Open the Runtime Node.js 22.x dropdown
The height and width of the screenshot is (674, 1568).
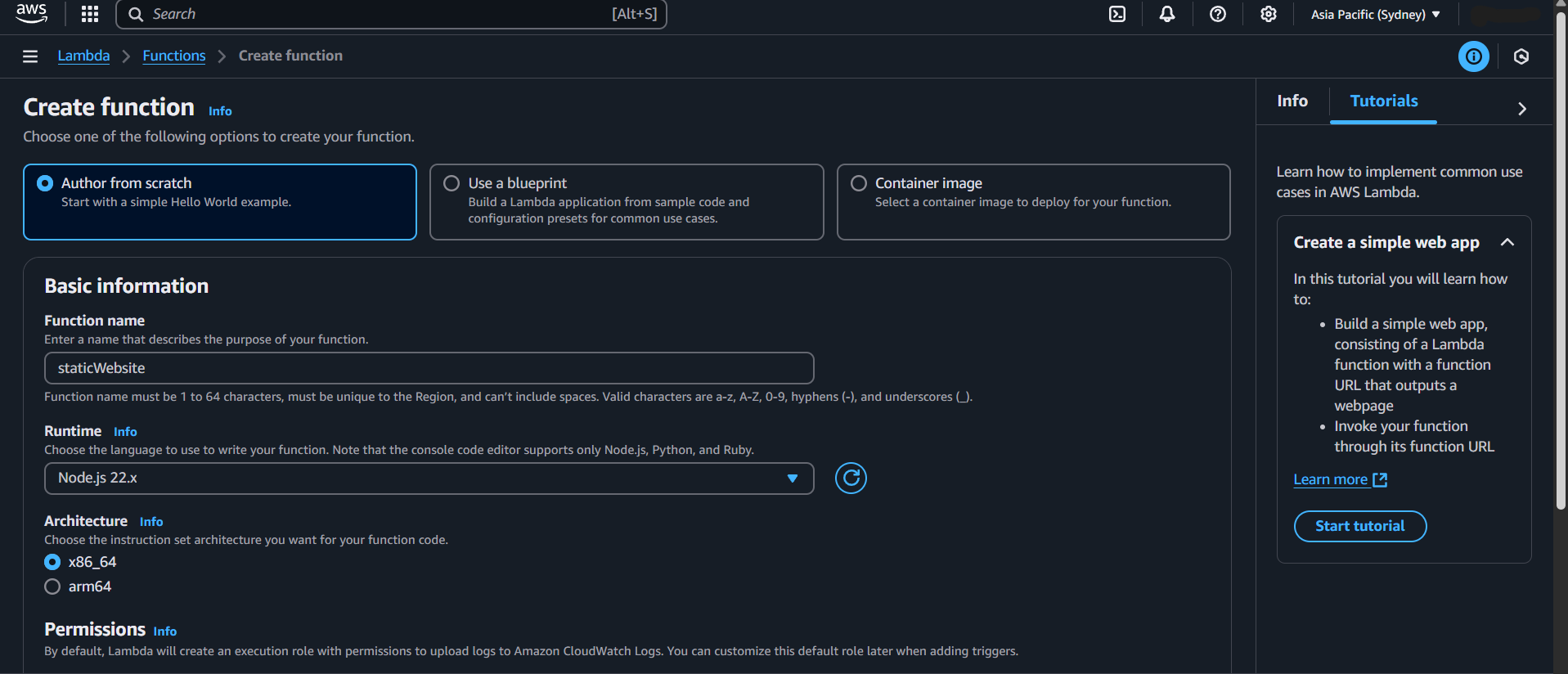(x=429, y=479)
